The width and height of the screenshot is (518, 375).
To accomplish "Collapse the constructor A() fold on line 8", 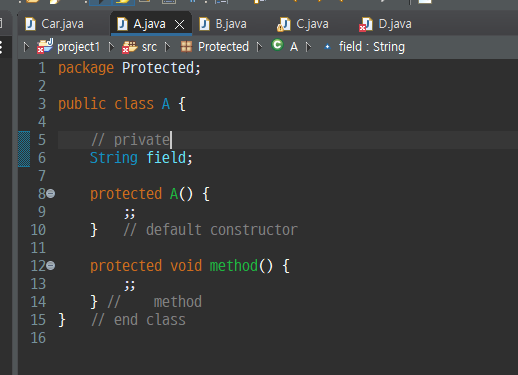I will [x=51, y=193].
